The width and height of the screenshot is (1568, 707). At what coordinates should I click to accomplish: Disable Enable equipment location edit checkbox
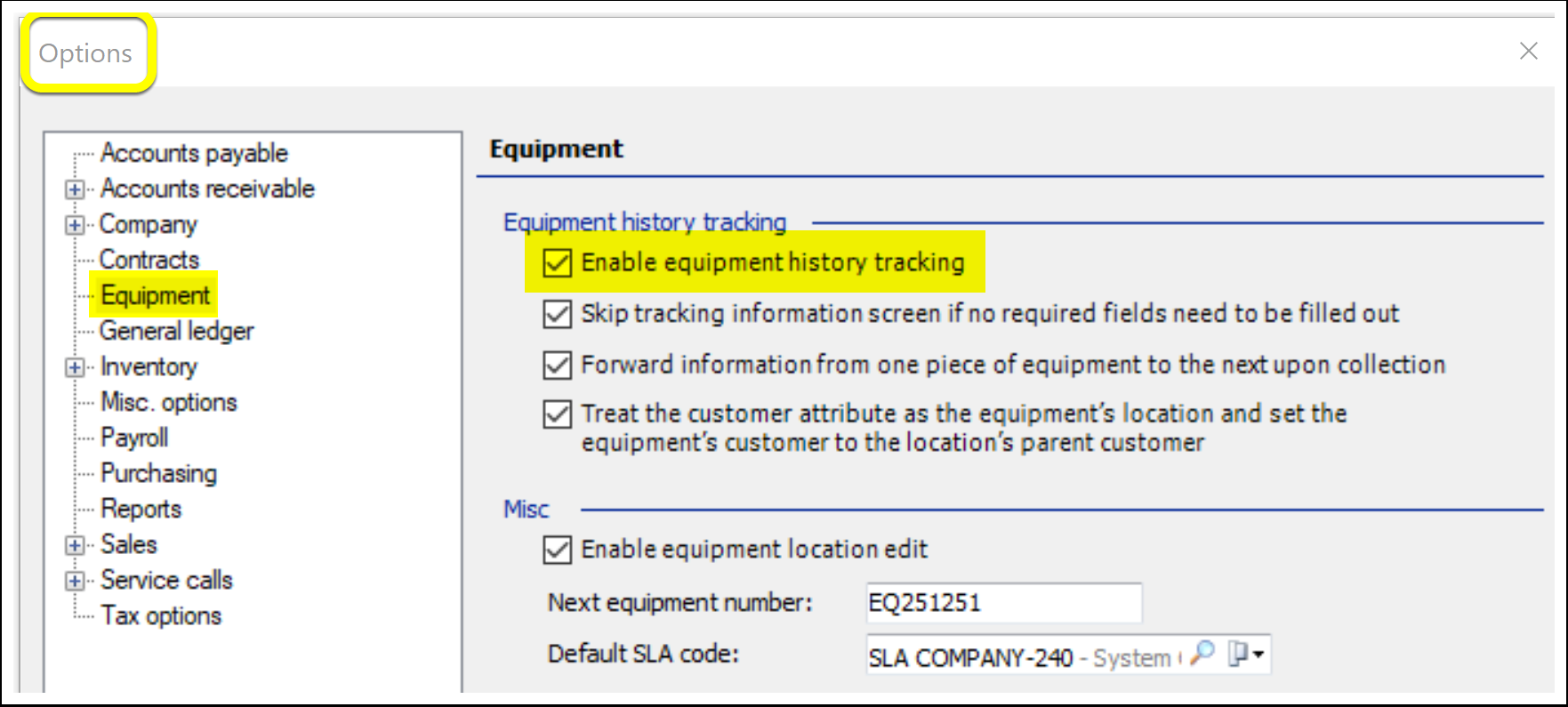(x=558, y=550)
